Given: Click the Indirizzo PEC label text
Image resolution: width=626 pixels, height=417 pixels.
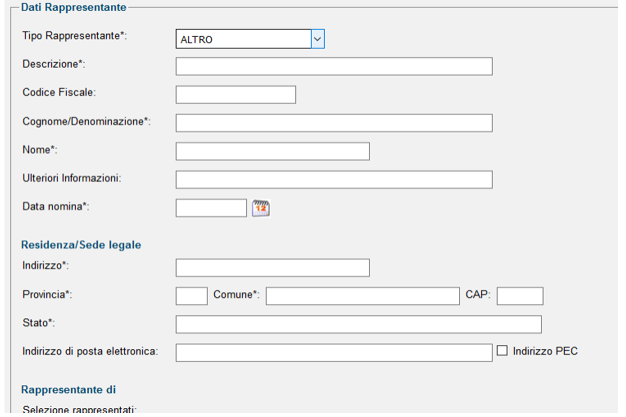Looking at the screenshot, I should click(x=545, y=351).
